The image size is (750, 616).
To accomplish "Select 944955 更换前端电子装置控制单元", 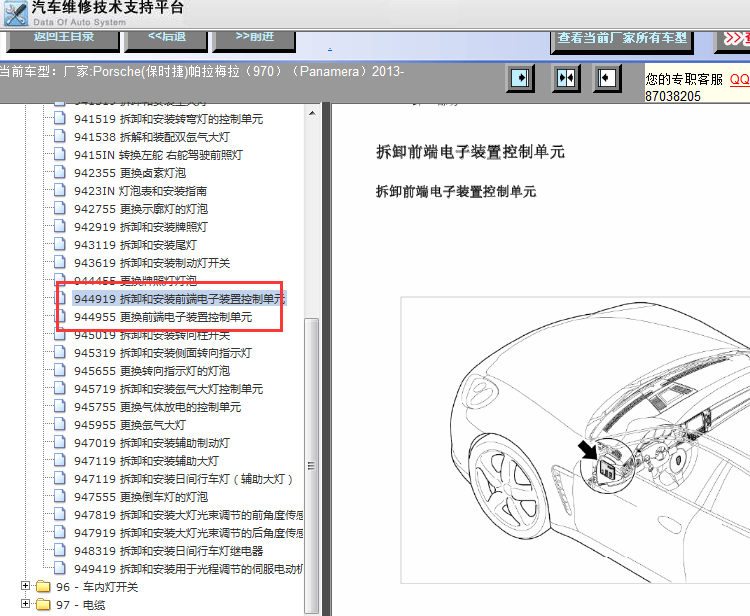I will [163, 317].
